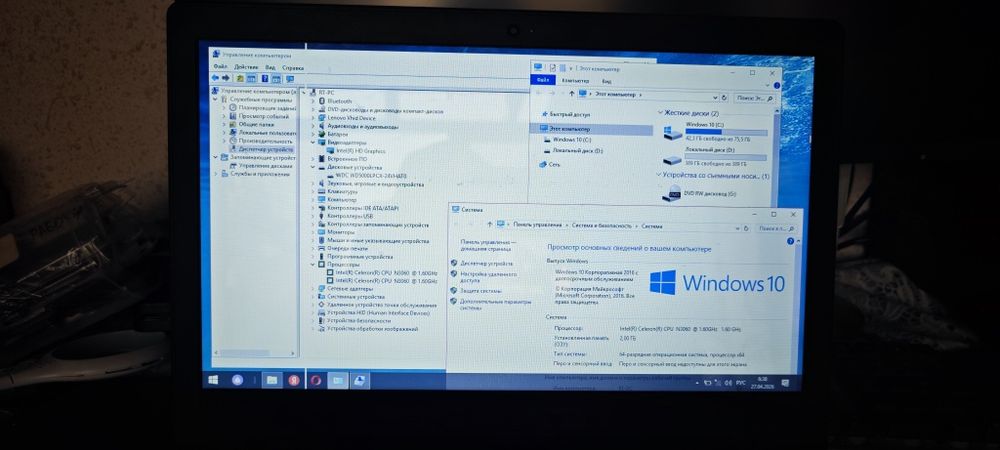Select Просмотр событий in left tree

click(263, 116)
